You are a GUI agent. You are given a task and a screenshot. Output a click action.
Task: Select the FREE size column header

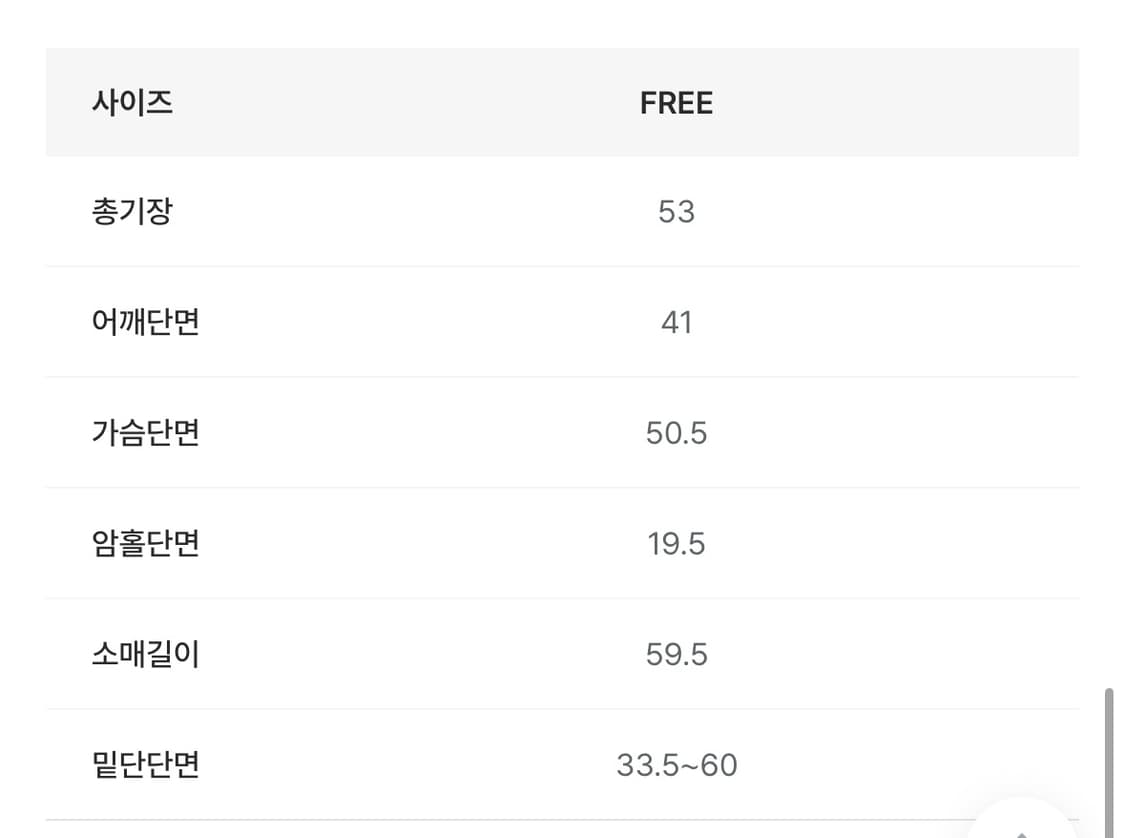pyautogui.click(x=676, y=103)
